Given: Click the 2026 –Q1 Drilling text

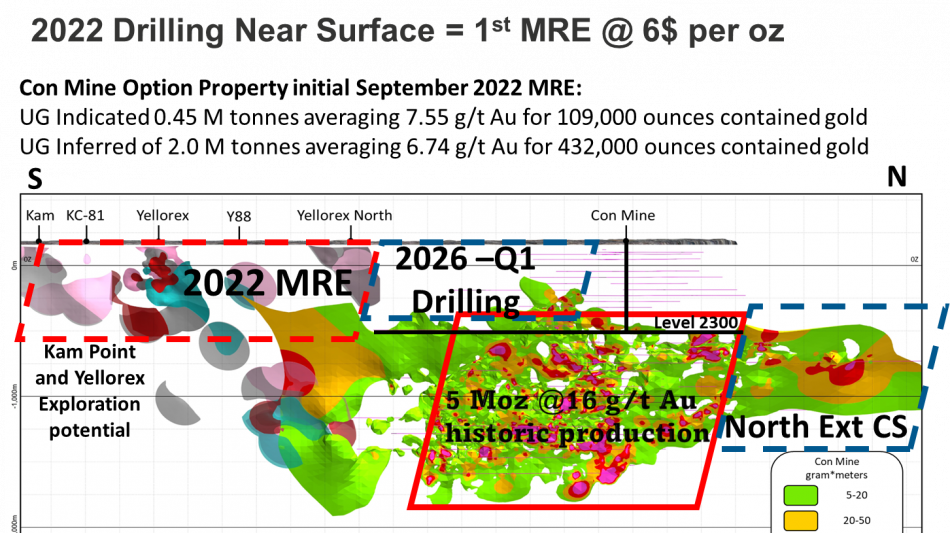Looking at the screenshot, I should click(466, 280).
